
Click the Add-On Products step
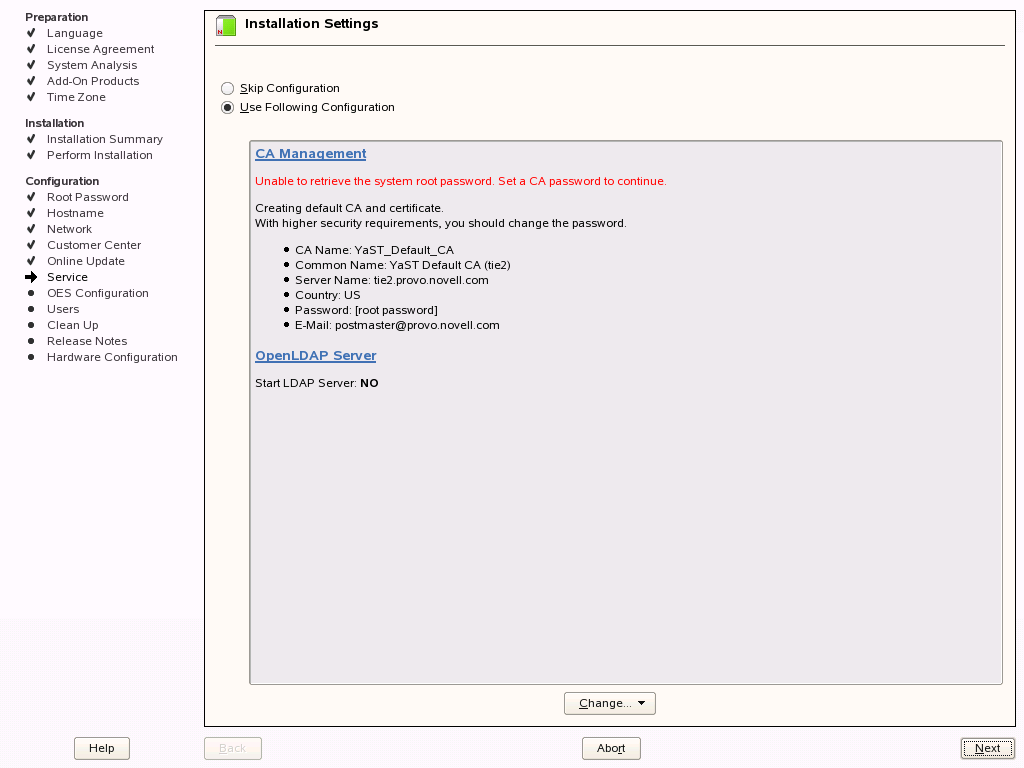point(93,81)
